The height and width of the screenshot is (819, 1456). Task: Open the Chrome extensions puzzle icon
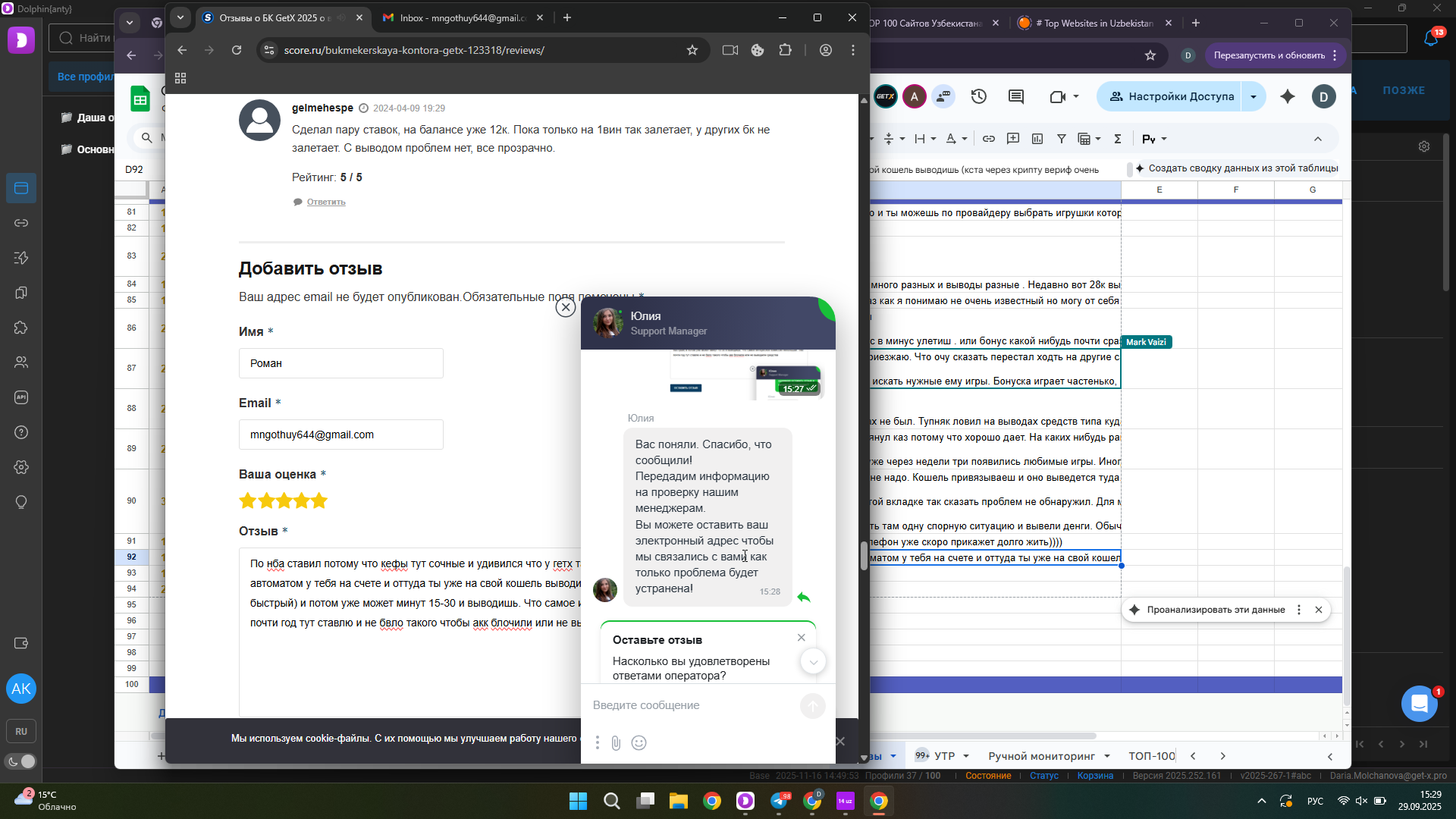pos(785,50)
